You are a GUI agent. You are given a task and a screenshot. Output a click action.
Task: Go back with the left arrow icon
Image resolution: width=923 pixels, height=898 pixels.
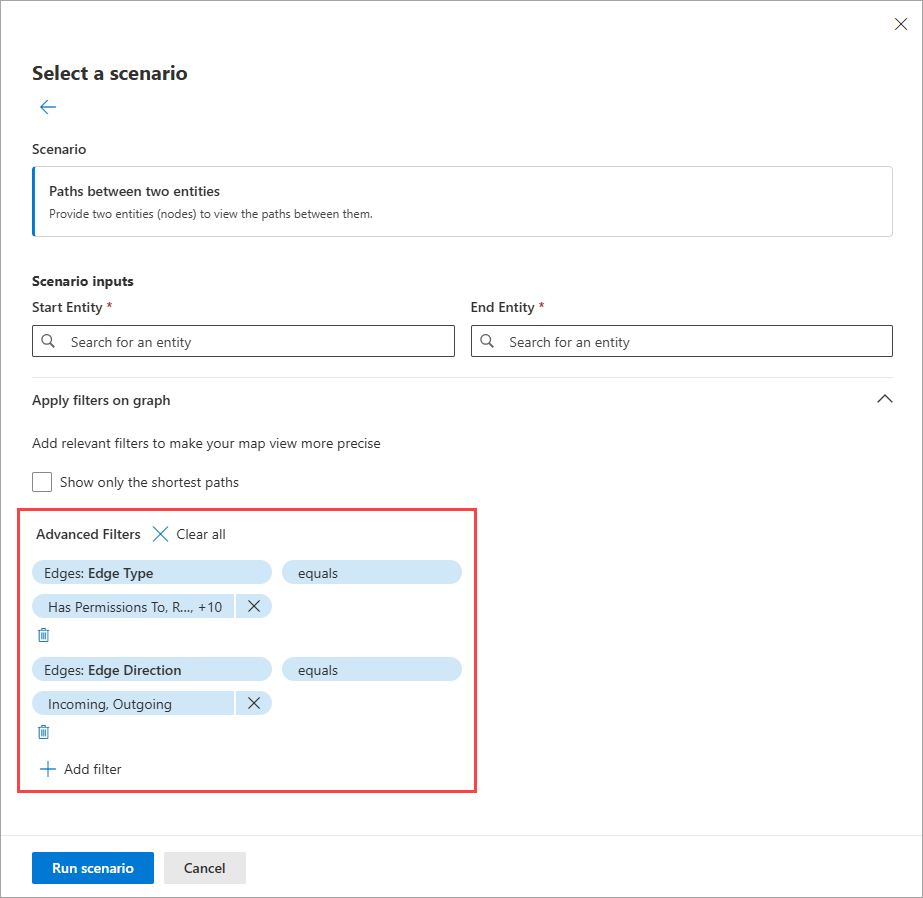pyautogui.click(x=48, y=107)
